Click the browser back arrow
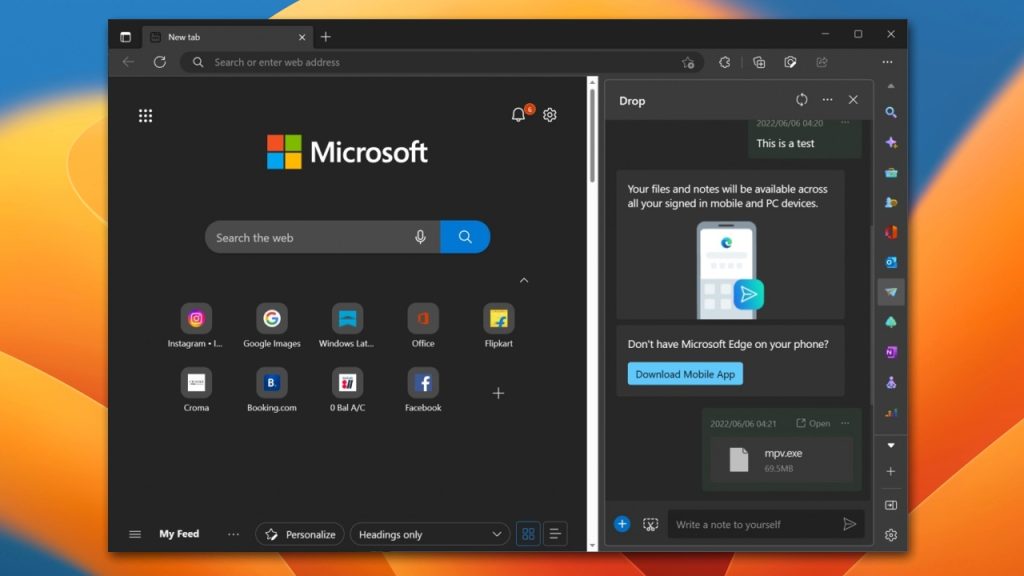1024x576 pixels. click(129, 62)
